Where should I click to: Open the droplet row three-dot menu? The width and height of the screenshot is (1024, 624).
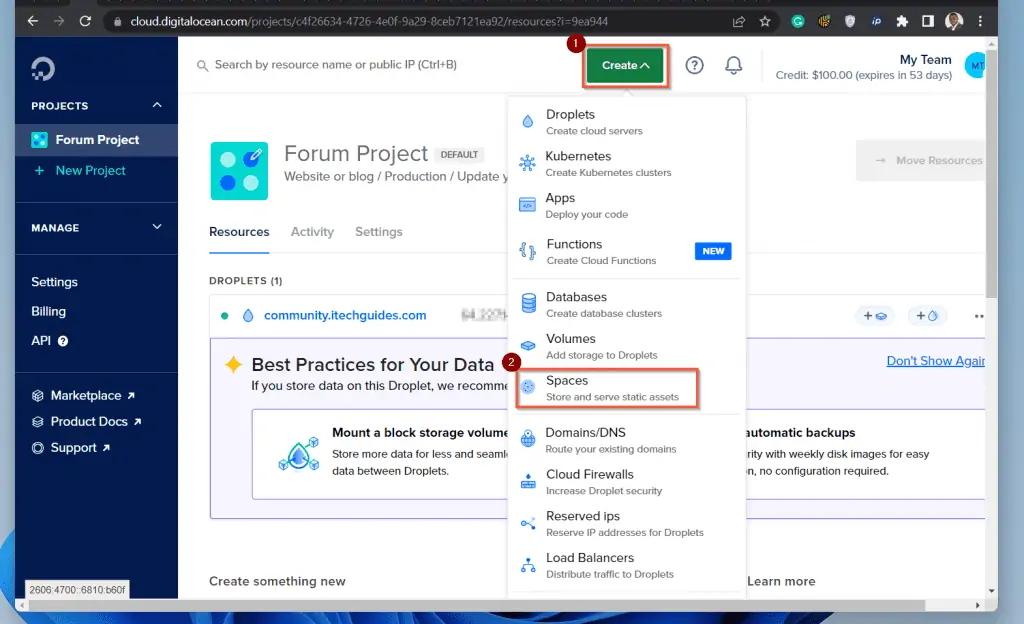[x=978, y=316]
